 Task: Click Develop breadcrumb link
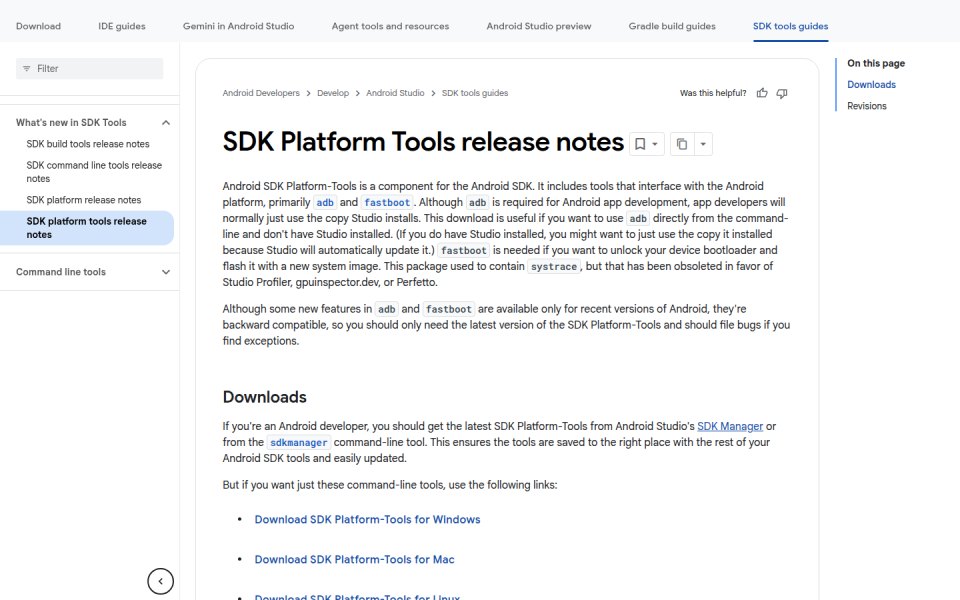click(332, 93)
